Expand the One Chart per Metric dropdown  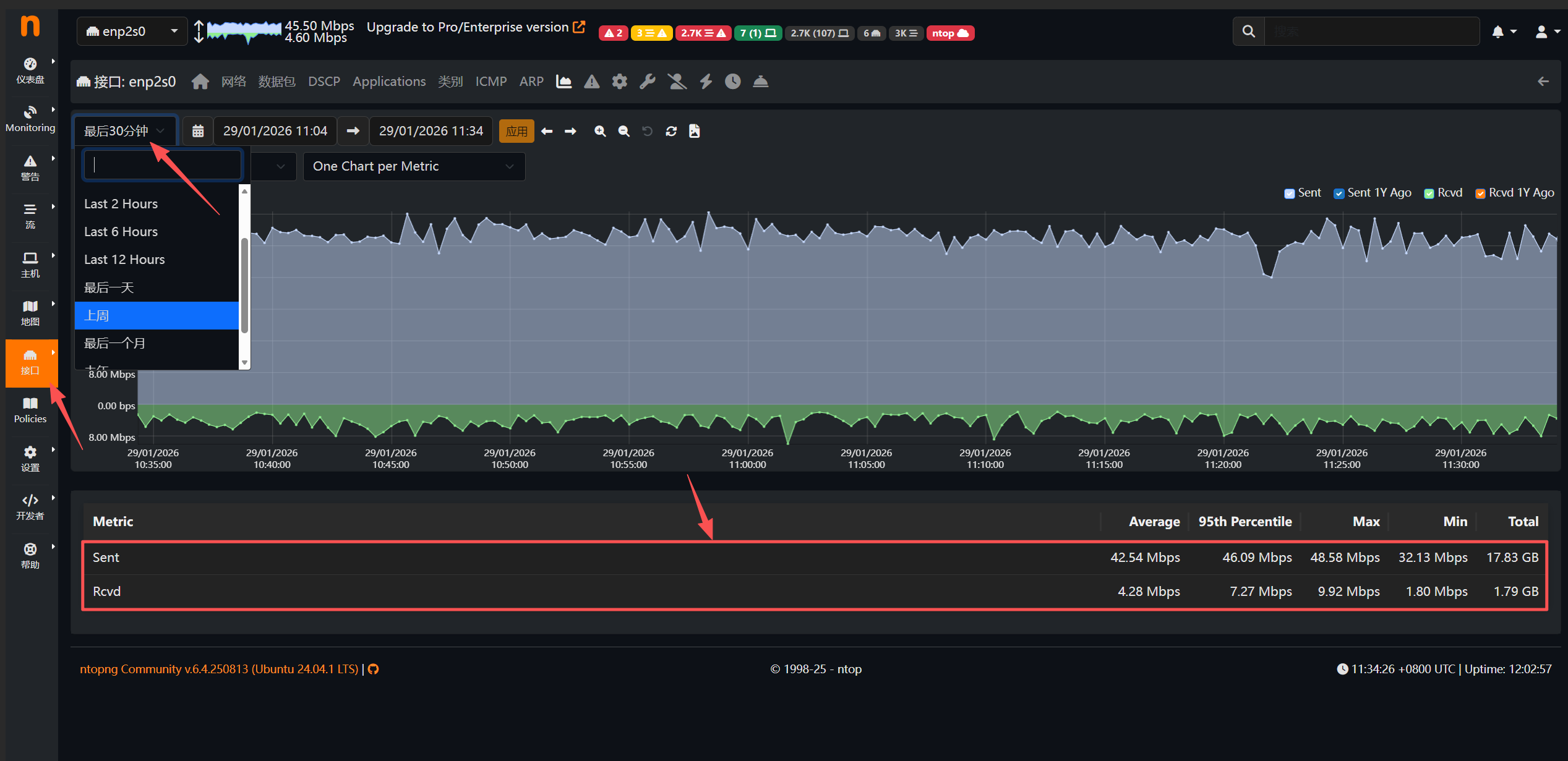pyautogui.click(x=414, y=166)
